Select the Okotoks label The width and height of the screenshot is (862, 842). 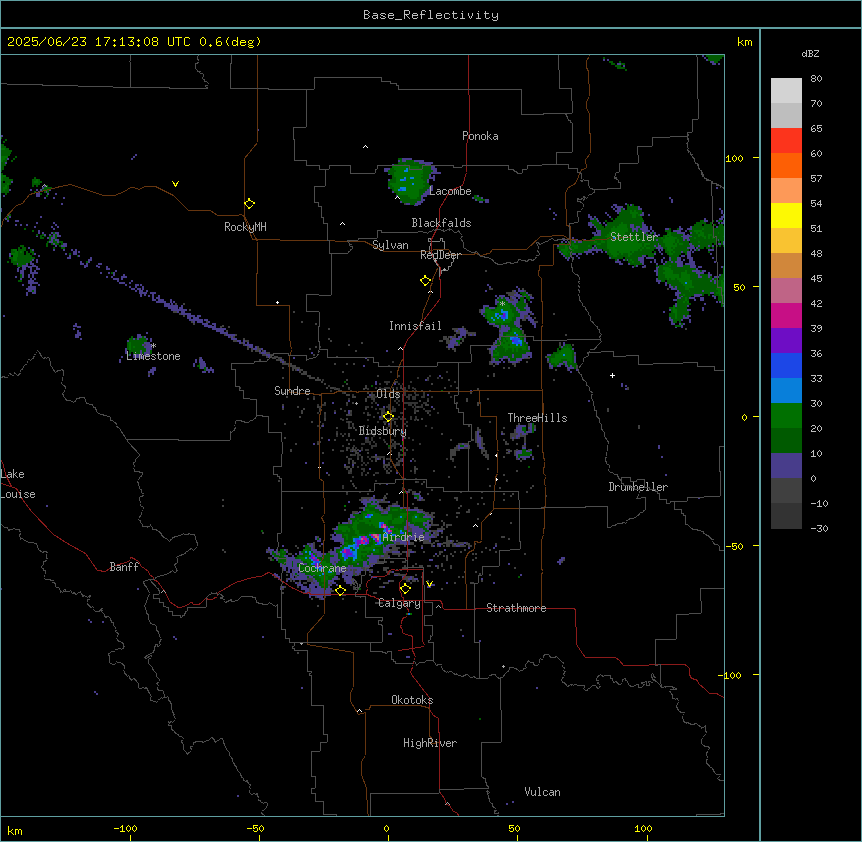coord(412,700)
